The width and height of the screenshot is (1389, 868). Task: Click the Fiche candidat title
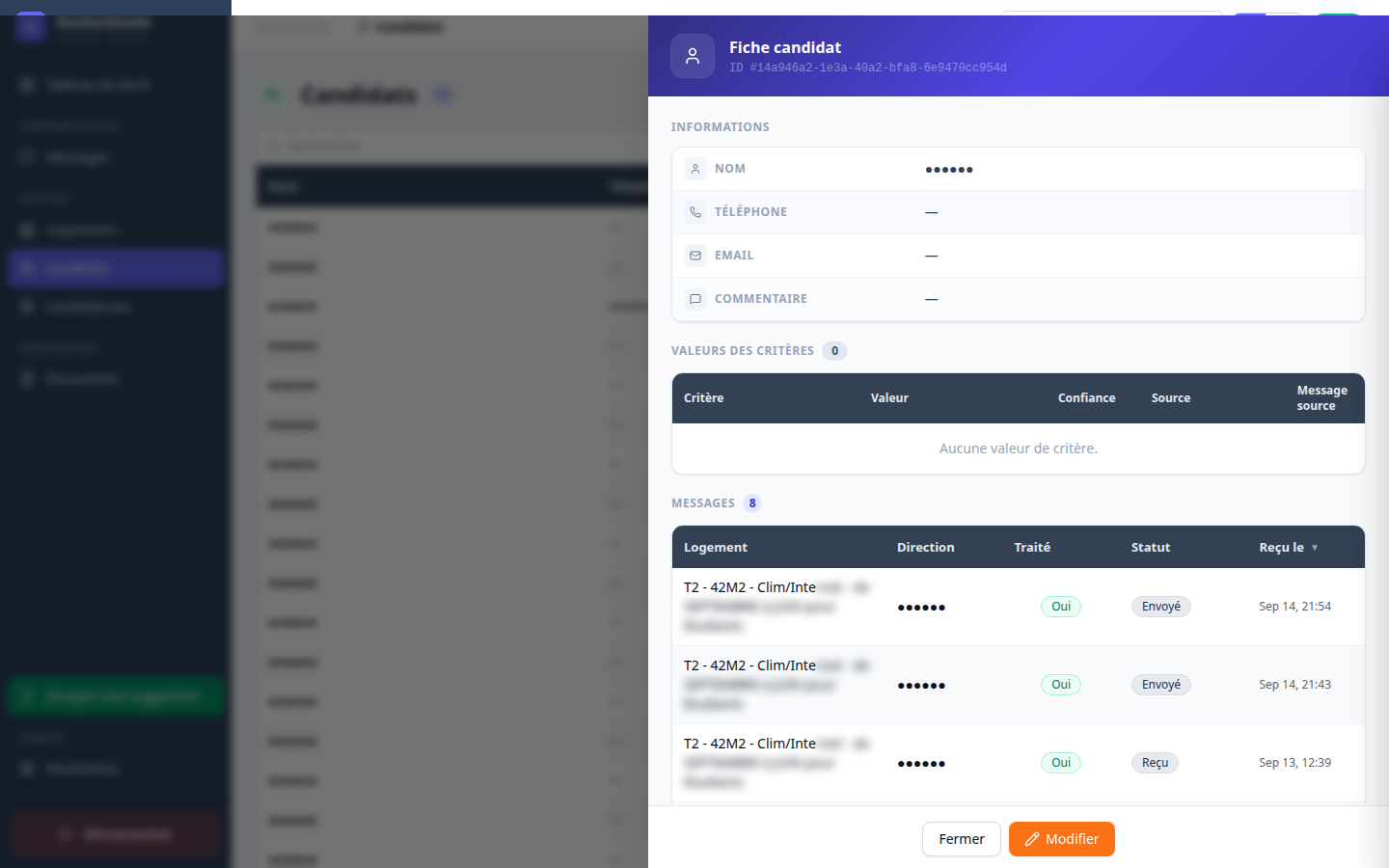click(785, 47)
